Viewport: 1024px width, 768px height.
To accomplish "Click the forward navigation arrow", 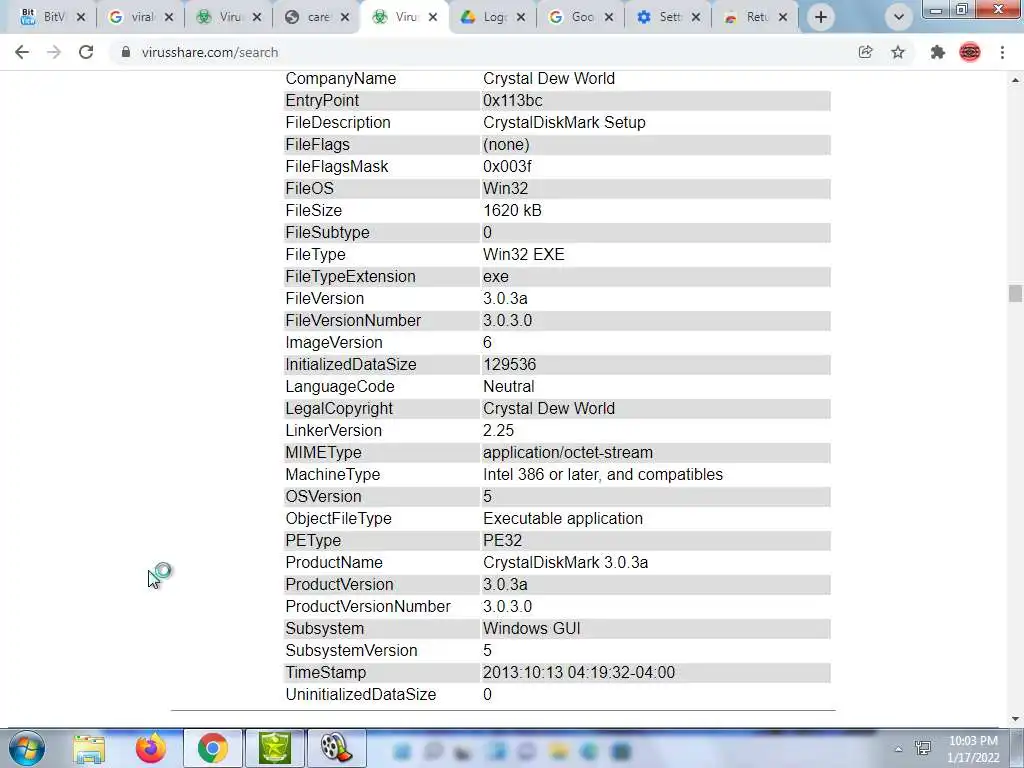I will (x=54, y=52).
